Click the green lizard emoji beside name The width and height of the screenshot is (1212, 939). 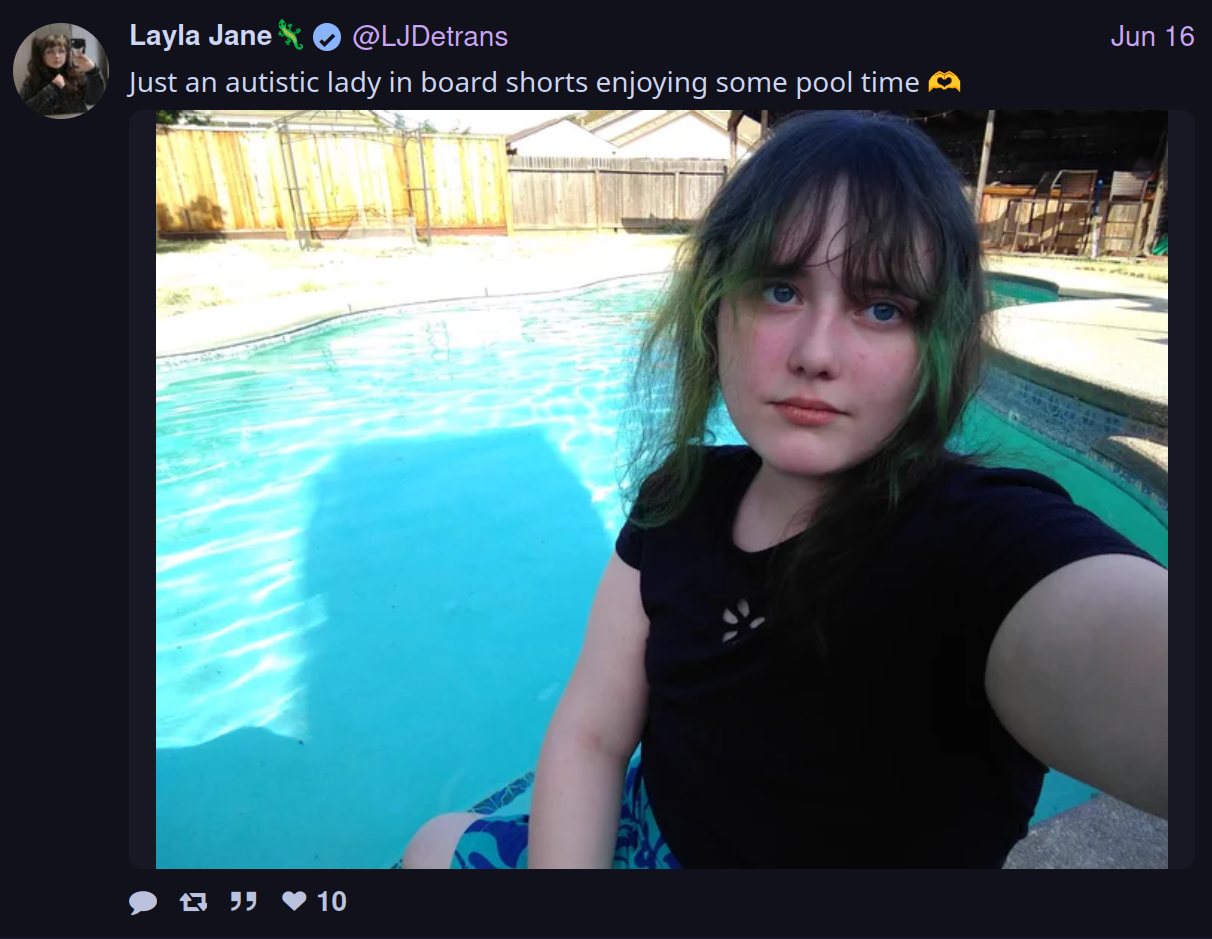pyautogui.click(x=291, y=36)
